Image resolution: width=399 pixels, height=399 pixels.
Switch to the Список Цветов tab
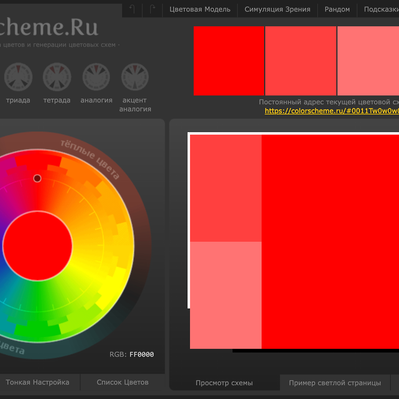click(x=122, y=382)
